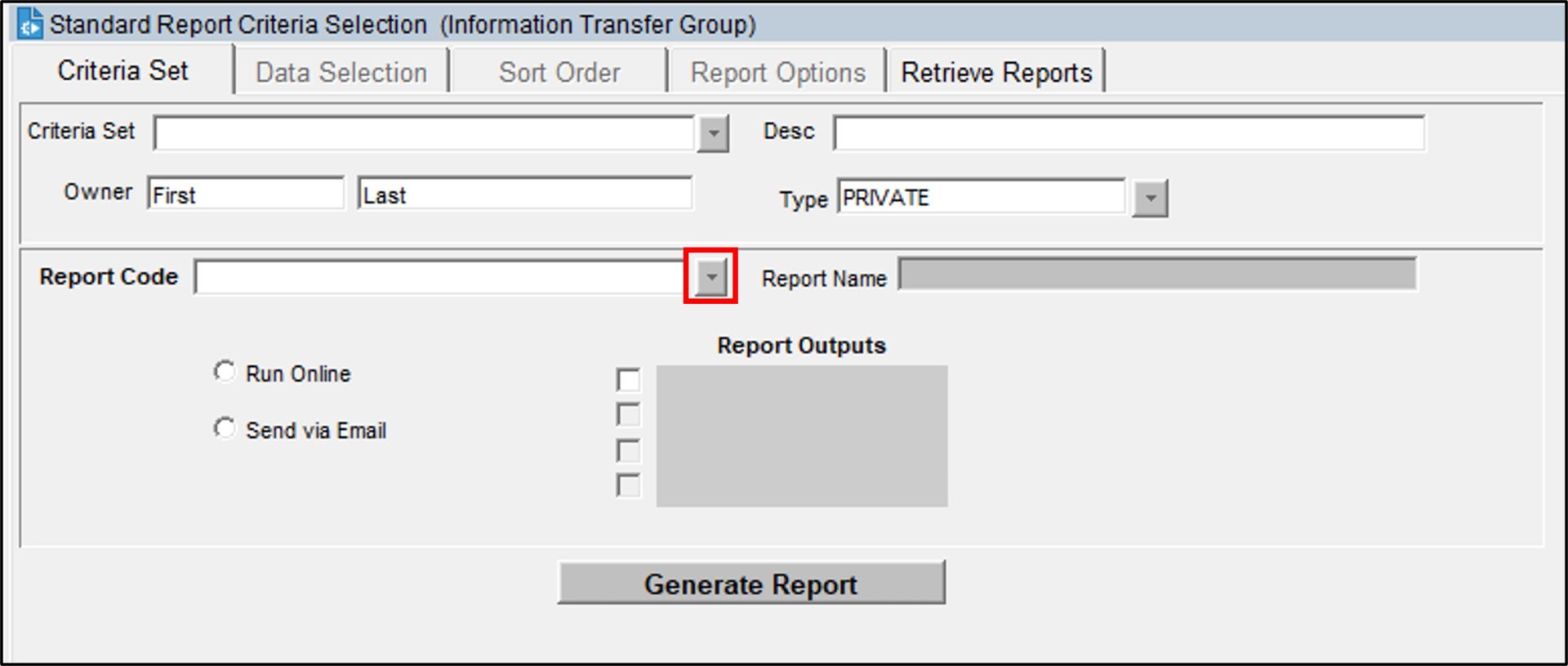This screenshot has height=666, width=1568.
Task: Open the Report Code dropdown arrow
Action: 711,277
